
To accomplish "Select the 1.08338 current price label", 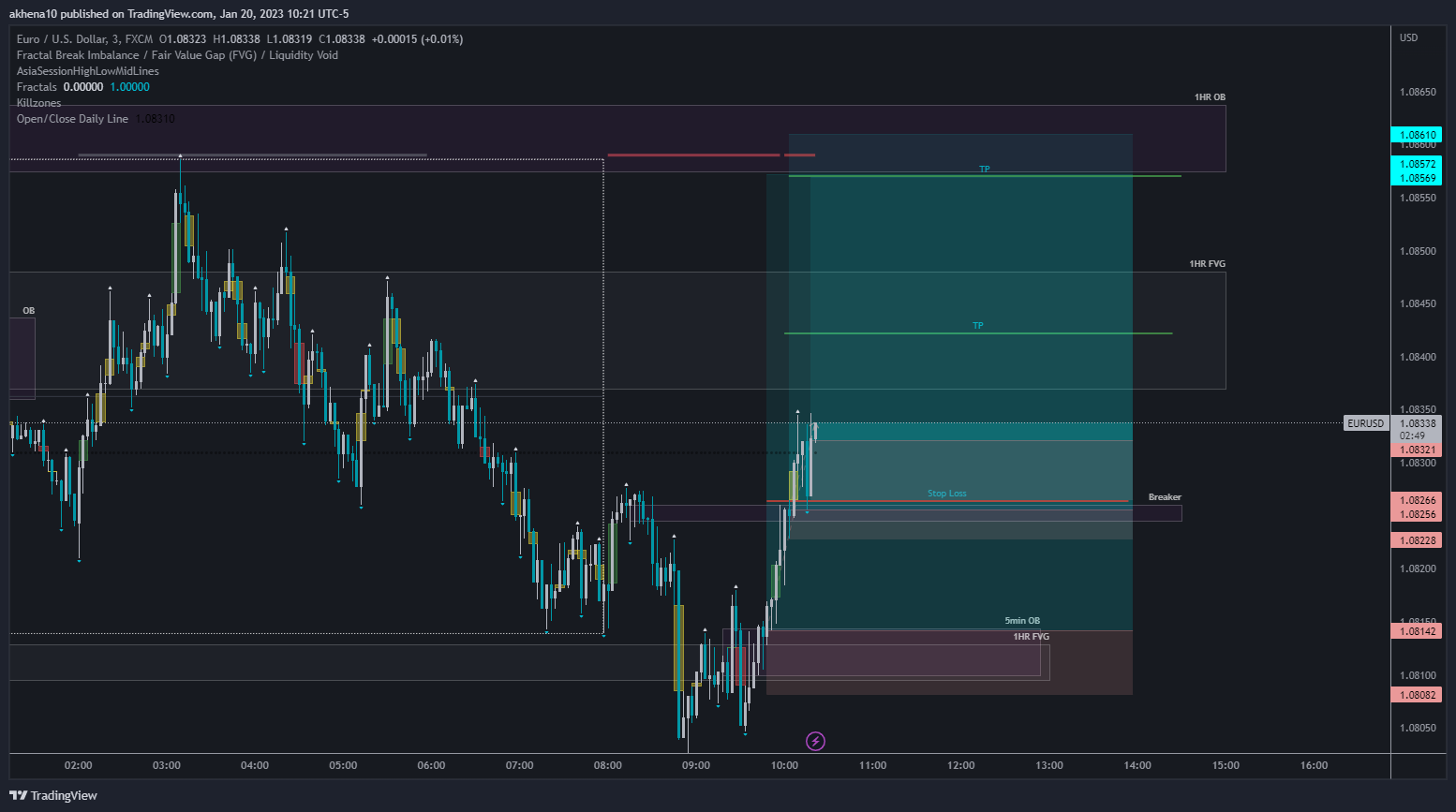I will pos(1417,423).
